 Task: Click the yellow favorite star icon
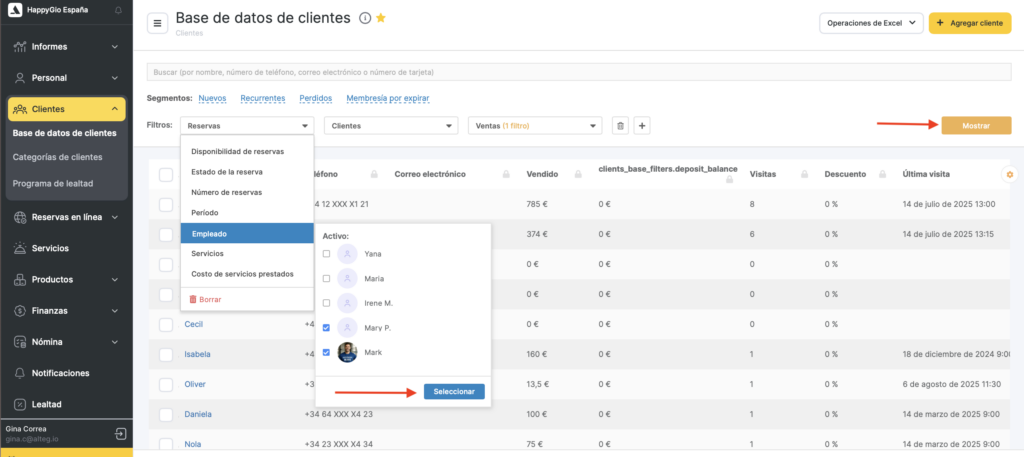pyautogui.click(x=381, y=19)
